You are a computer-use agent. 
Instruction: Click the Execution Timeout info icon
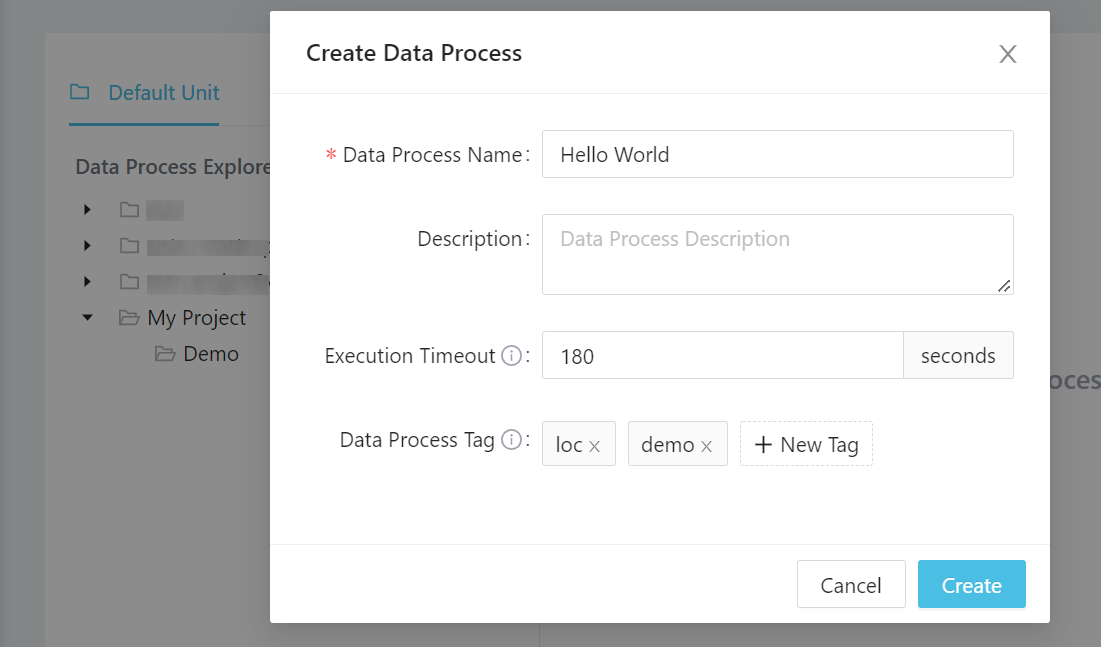(x=511, y=356)
